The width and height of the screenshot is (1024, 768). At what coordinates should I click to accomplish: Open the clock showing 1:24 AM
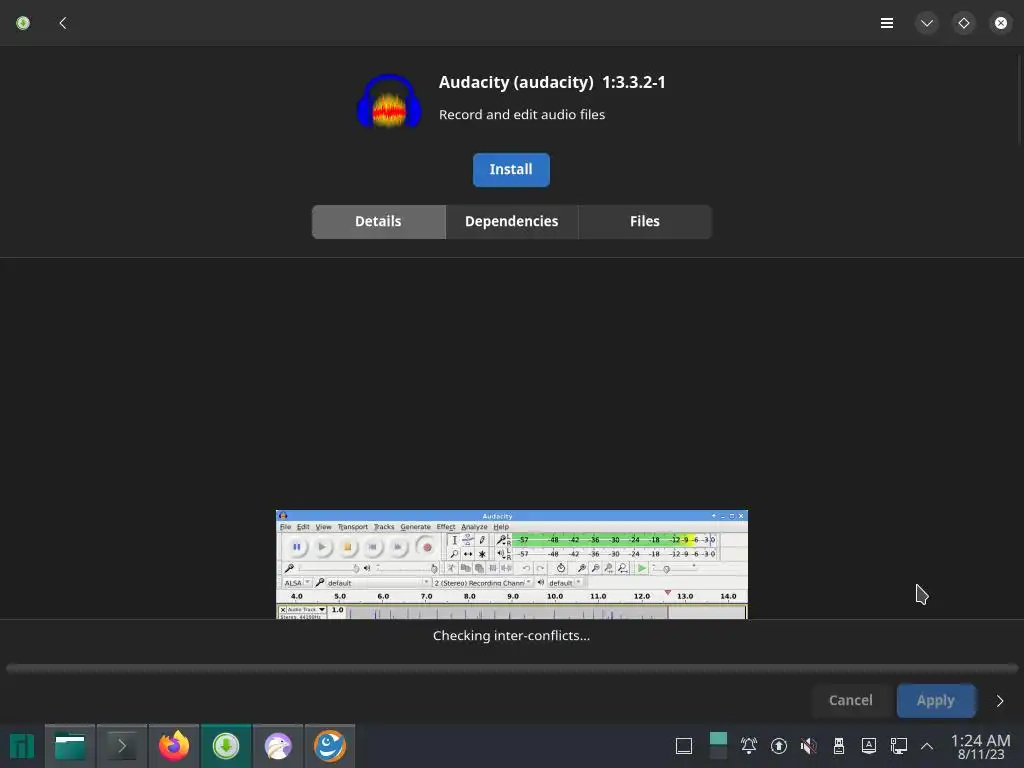[980, 746]
